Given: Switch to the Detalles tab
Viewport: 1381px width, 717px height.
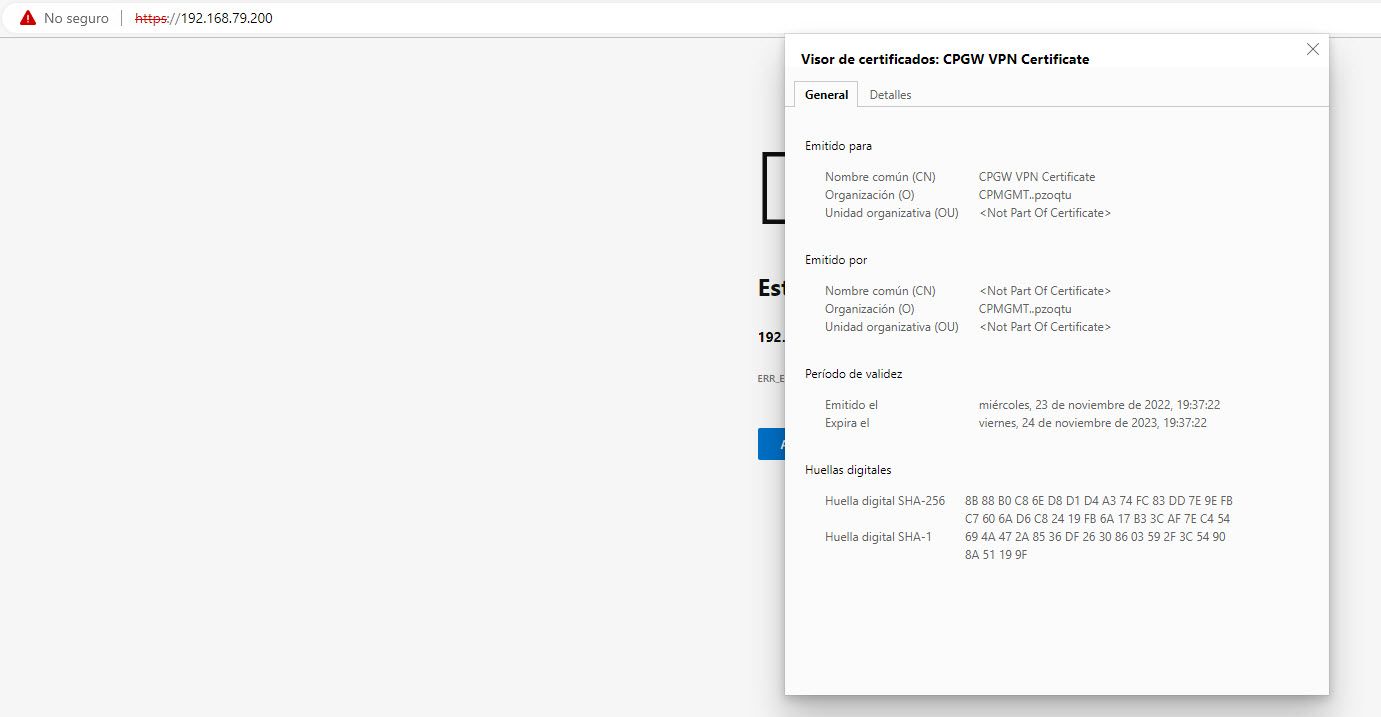Looking at the screenshot, I should [890, 94].
